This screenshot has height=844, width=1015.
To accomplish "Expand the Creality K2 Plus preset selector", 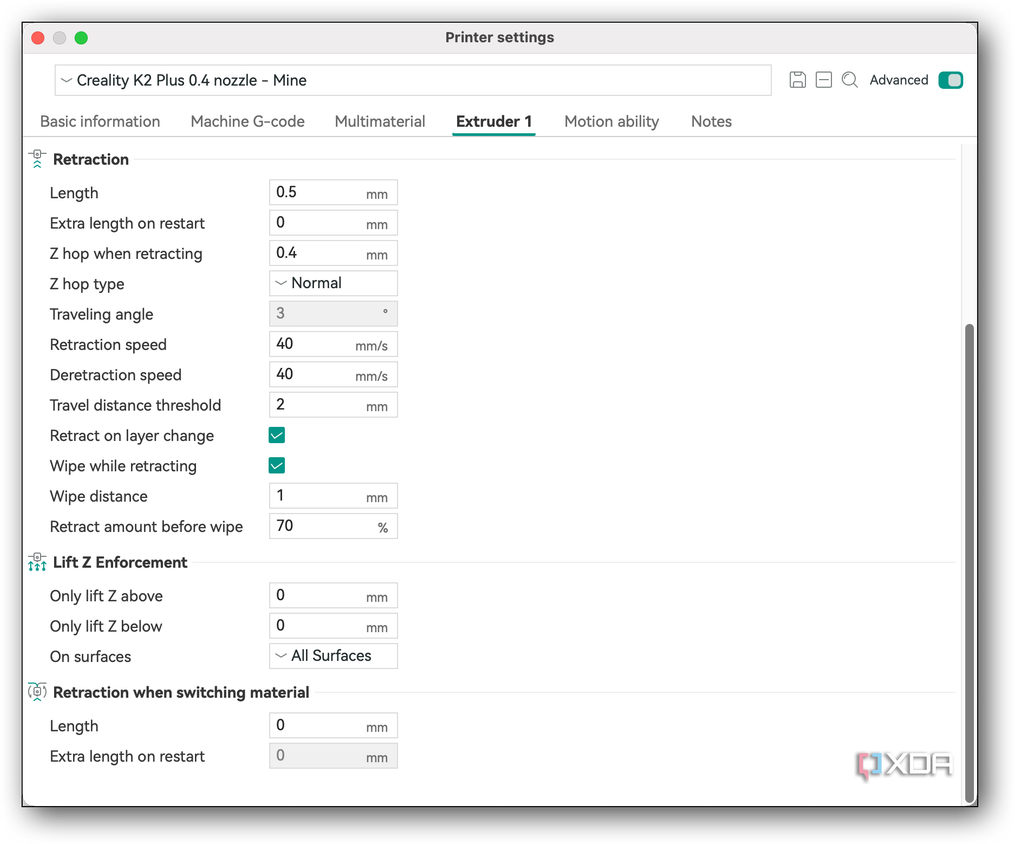I will pos(413,80).
